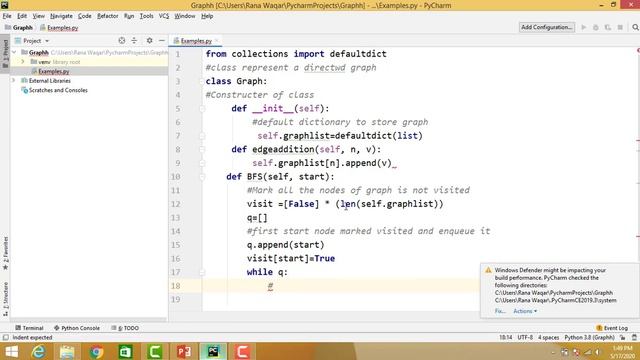
Task: Click Run with Coverage icon
Action: click(x=608, y=27)
